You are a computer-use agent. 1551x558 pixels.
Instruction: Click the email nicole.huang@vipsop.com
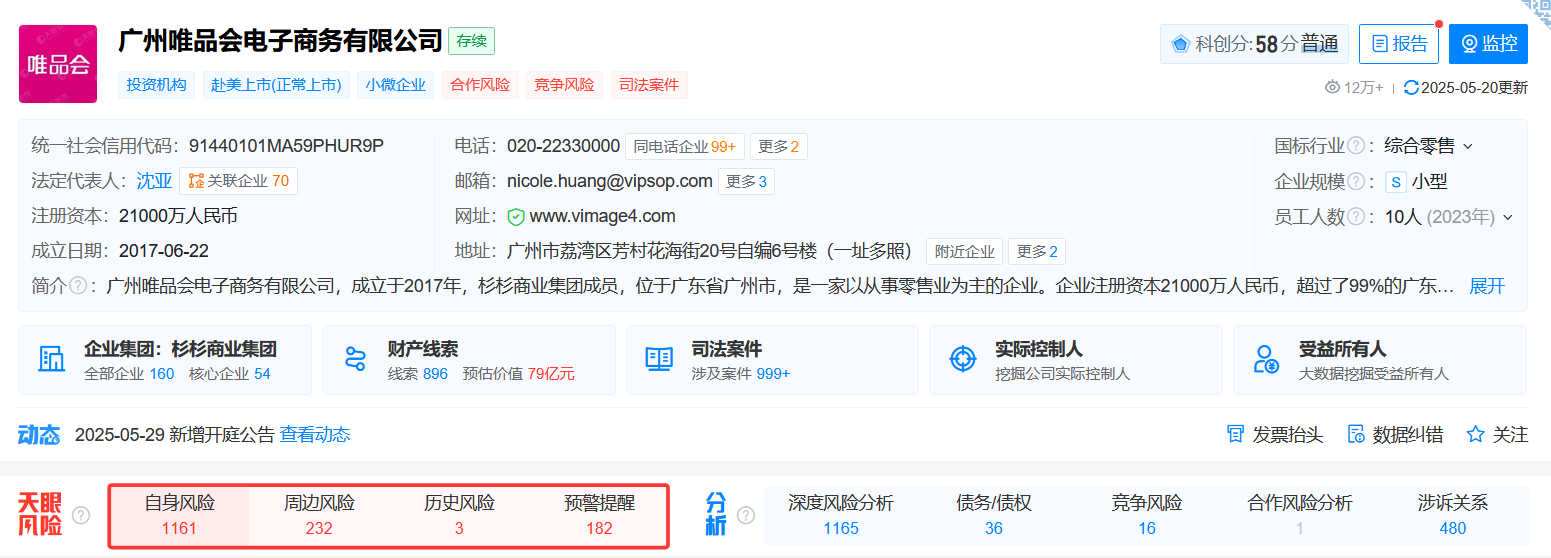[x=610, y=181]
